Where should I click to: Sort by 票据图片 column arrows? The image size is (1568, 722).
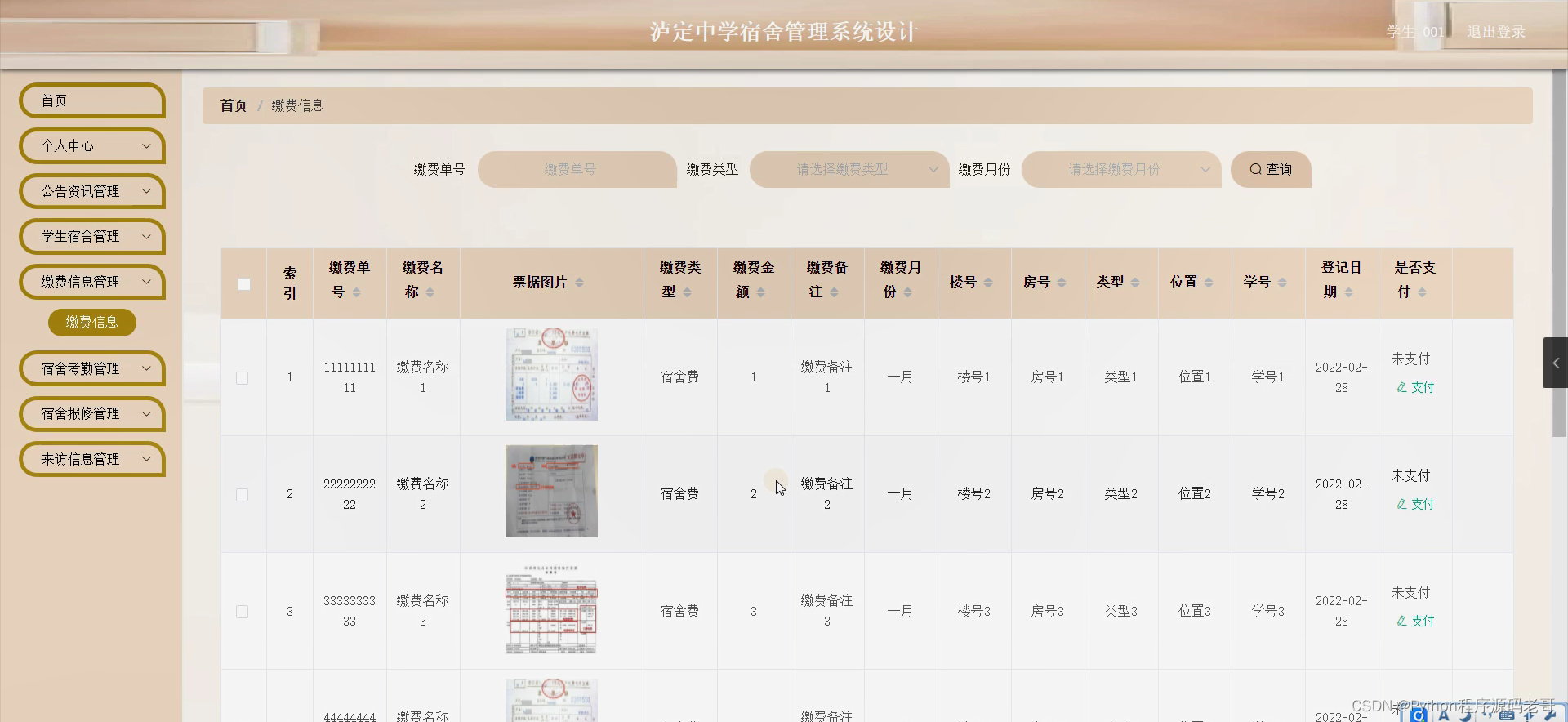click(579, 283)
